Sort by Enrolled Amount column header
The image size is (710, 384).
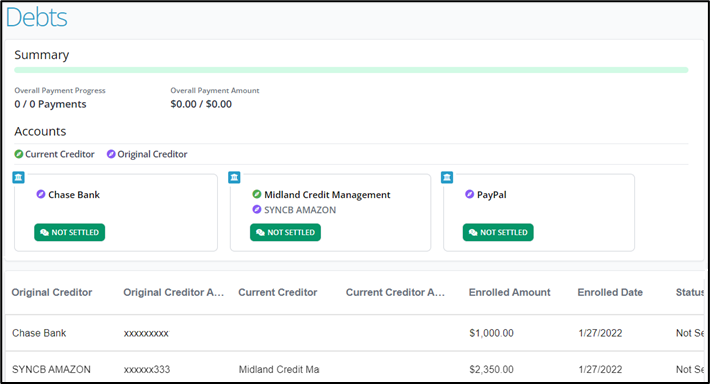pyautogui.click(x=510, y=293)
